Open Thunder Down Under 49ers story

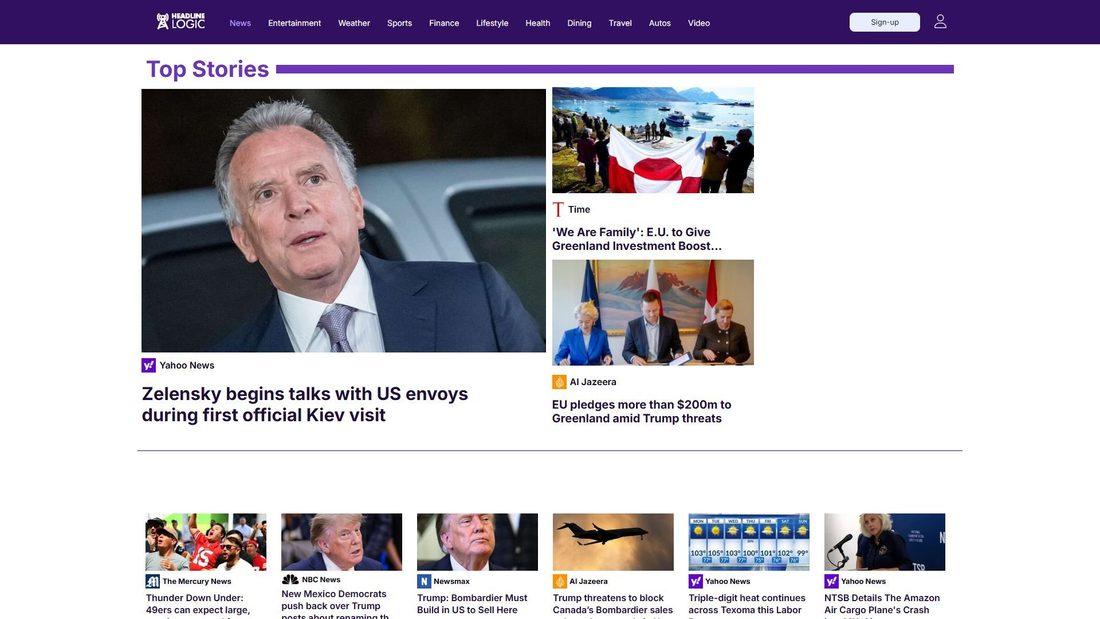198,605
